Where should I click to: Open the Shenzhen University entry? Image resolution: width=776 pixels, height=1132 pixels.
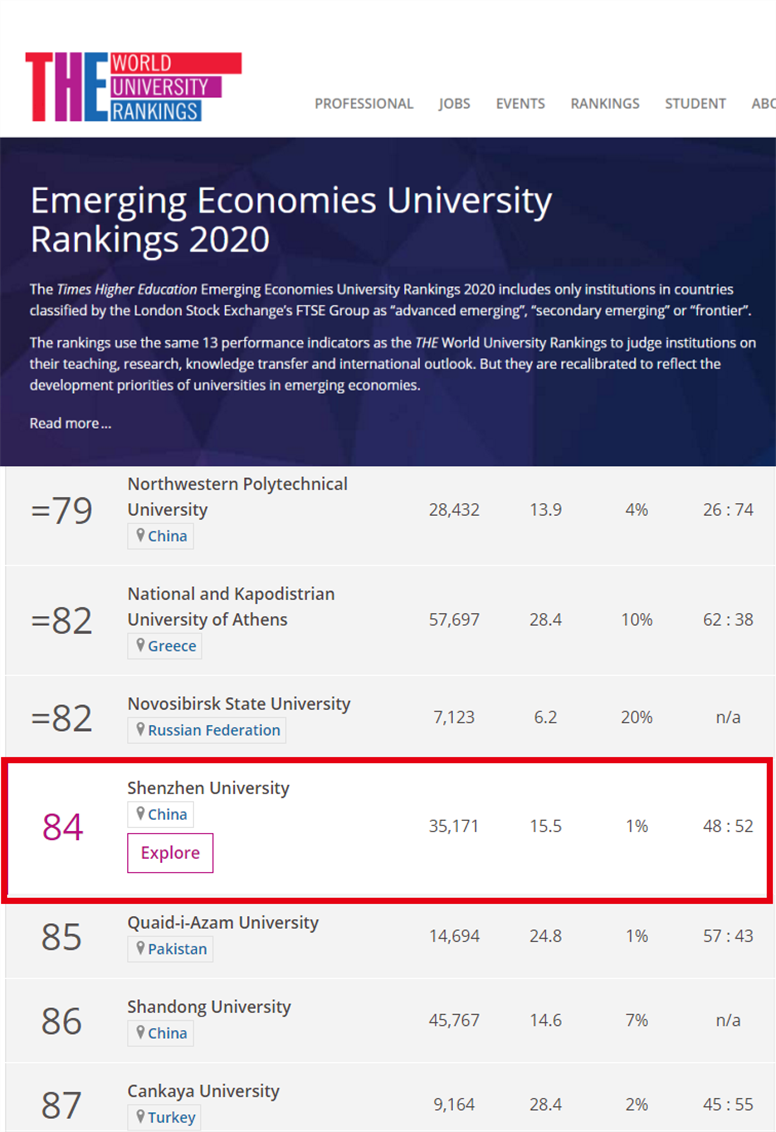tap(208, 788)
